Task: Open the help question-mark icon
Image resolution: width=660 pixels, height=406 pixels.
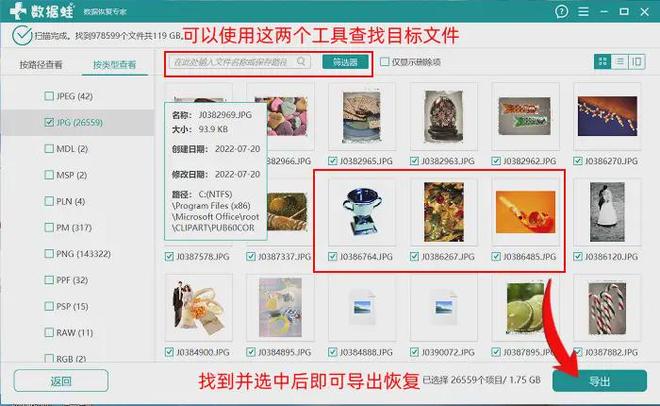Action: pos(561,12)
